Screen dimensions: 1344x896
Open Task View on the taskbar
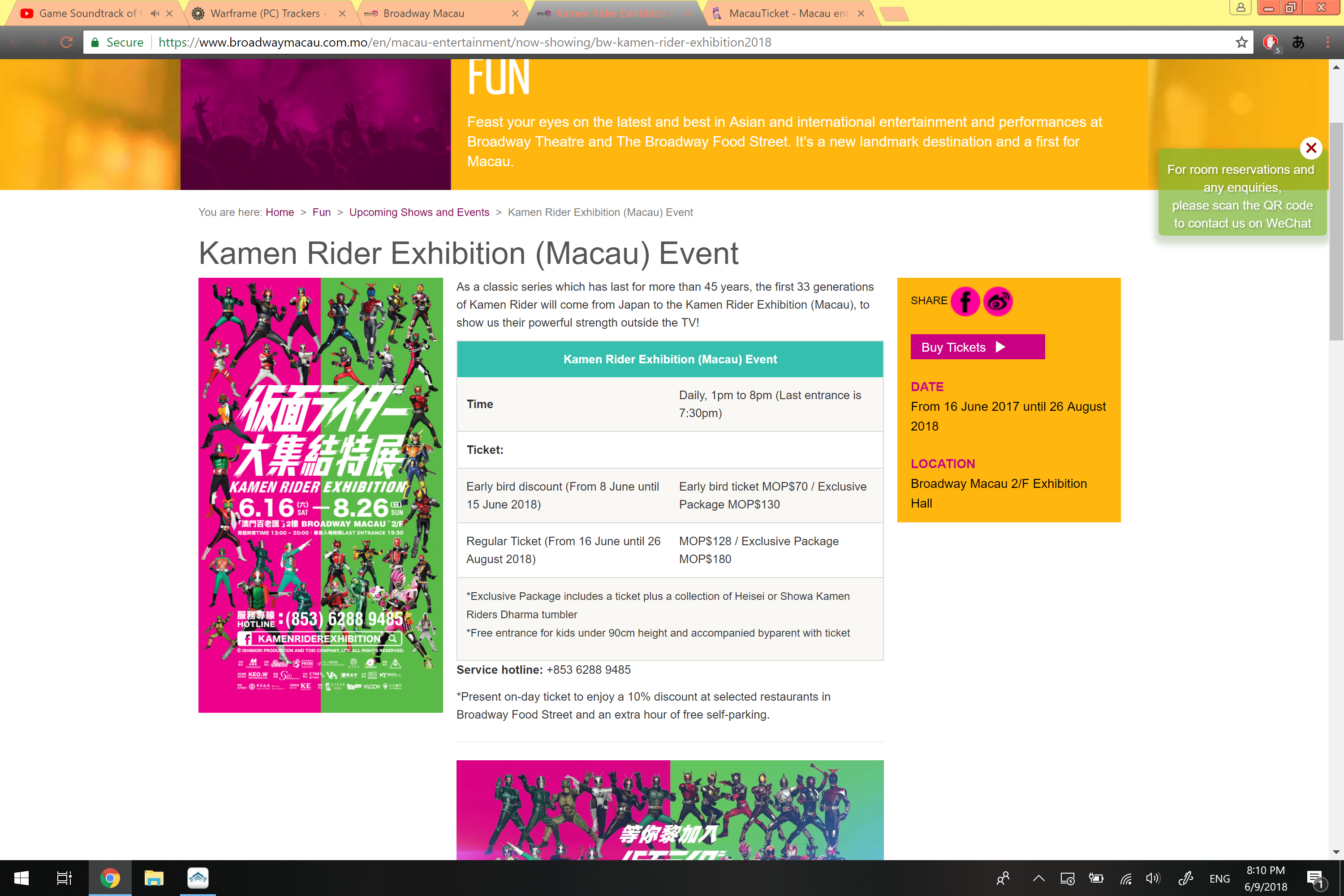[65, 878]
